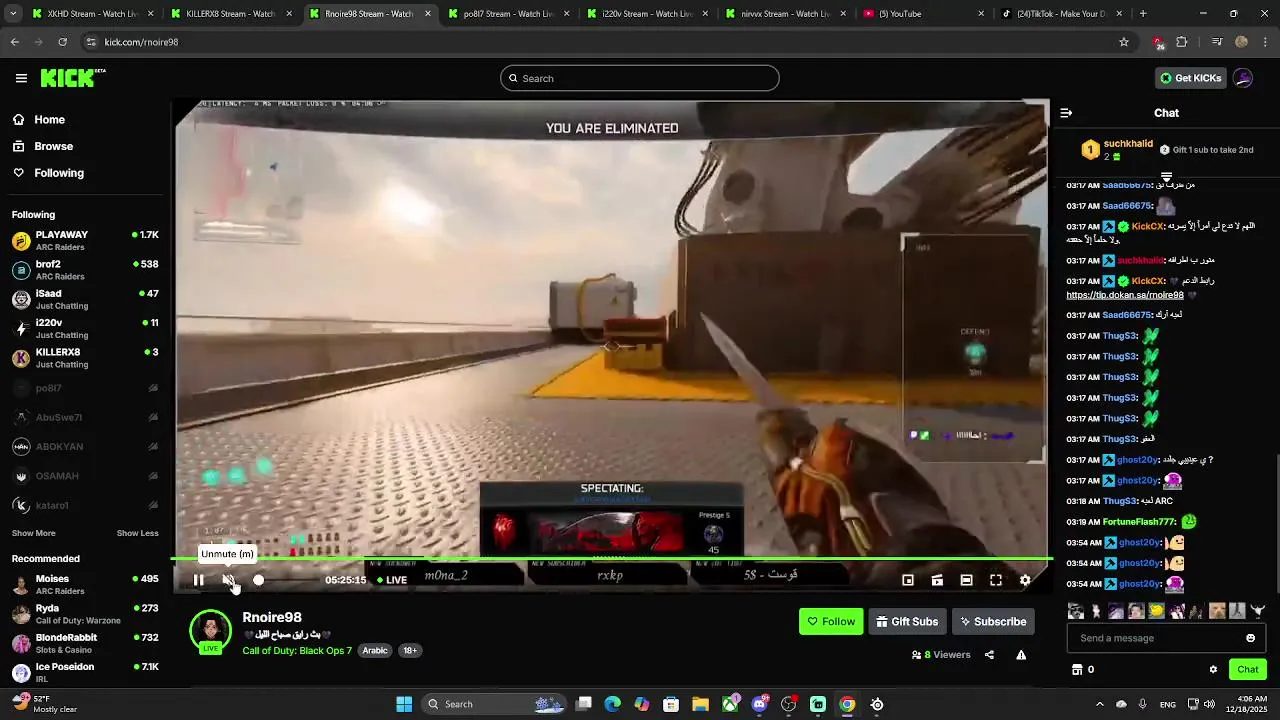This screenshot has width=1280, height=720.
Task: Click Get KICKs button
Action: click(1190, 78)
